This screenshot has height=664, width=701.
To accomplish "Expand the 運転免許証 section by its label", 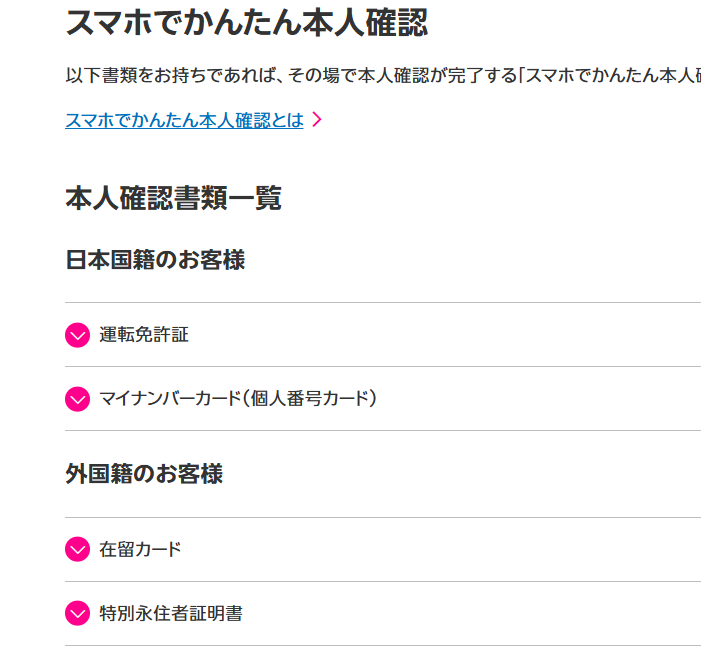I will click(144, 335).
